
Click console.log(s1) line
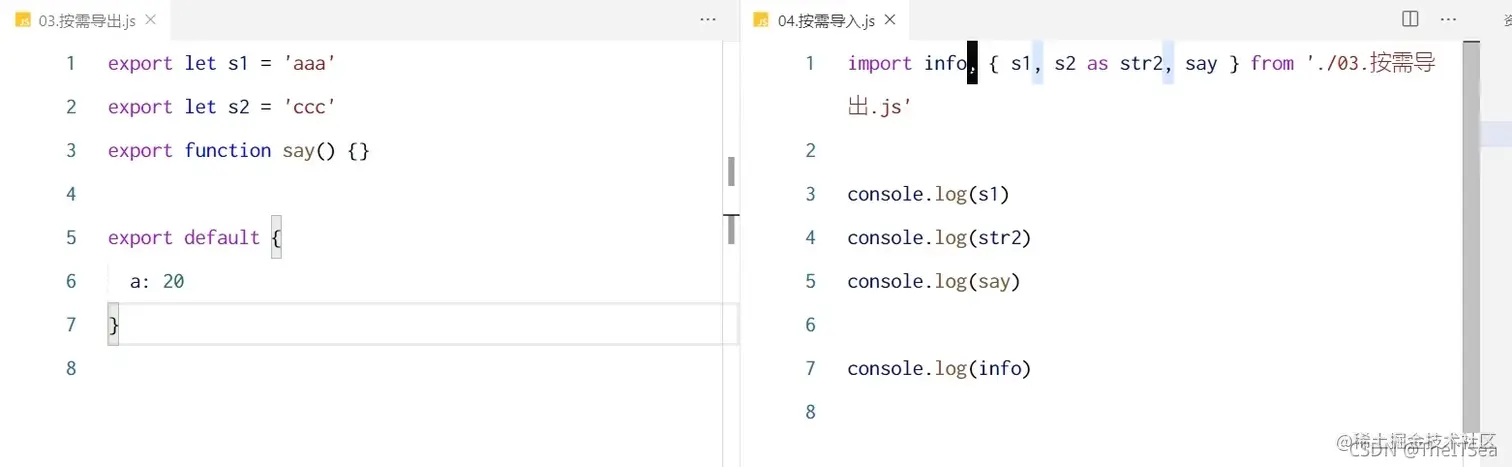[928, 194]
